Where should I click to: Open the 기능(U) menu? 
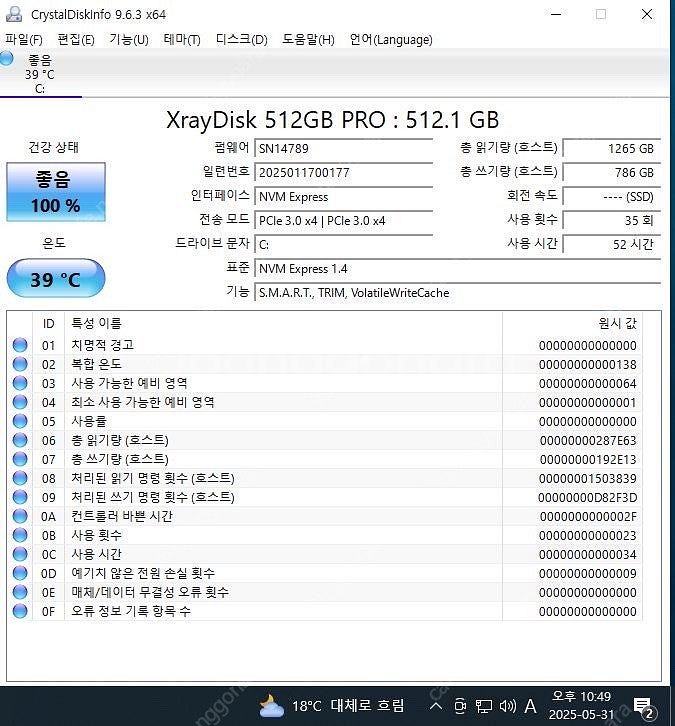click(x=129, y=40)
